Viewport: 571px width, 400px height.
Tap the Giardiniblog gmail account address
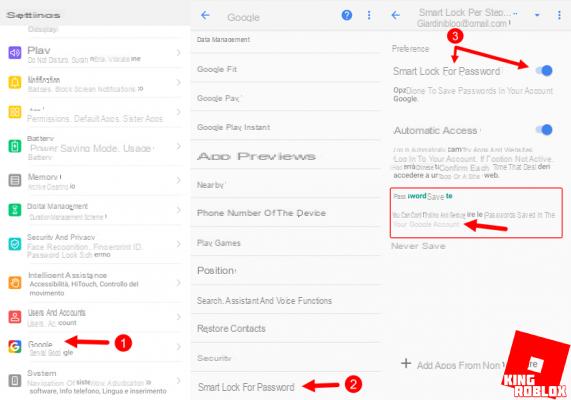462,24
